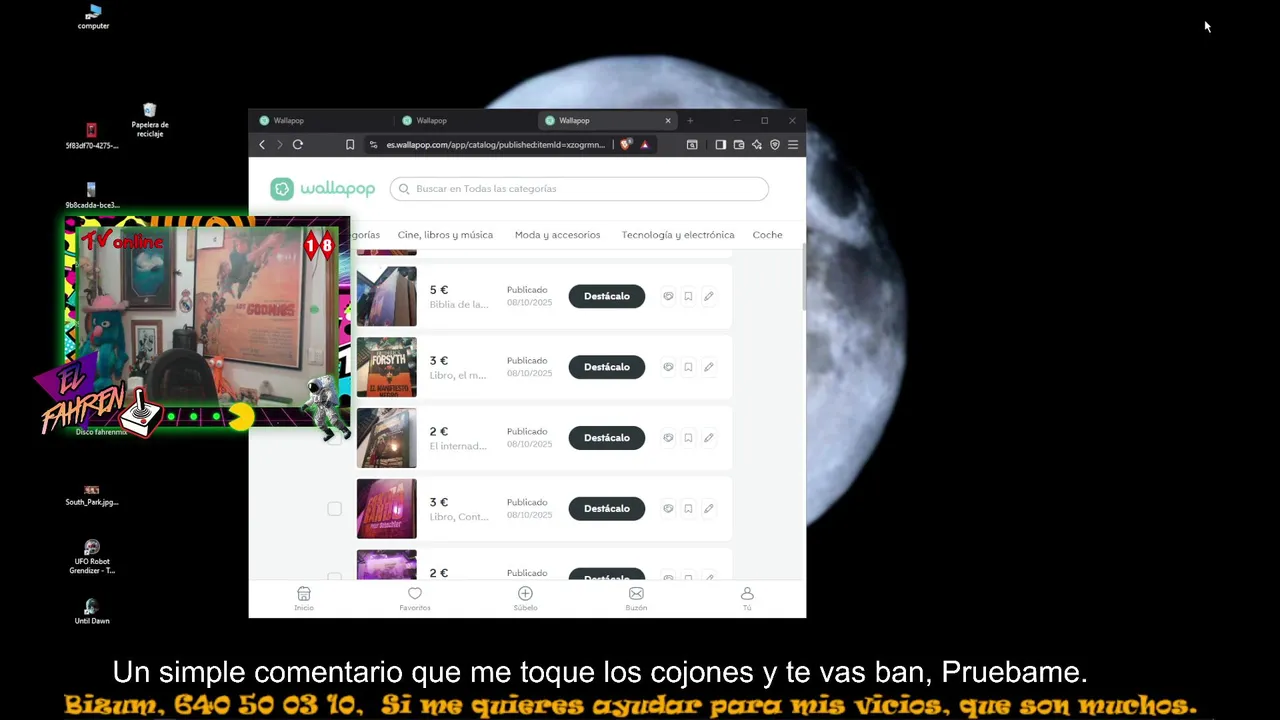Open site settings icon beside the URL
The width and height of the screenshot is (1280, 720).
[374, 145]
